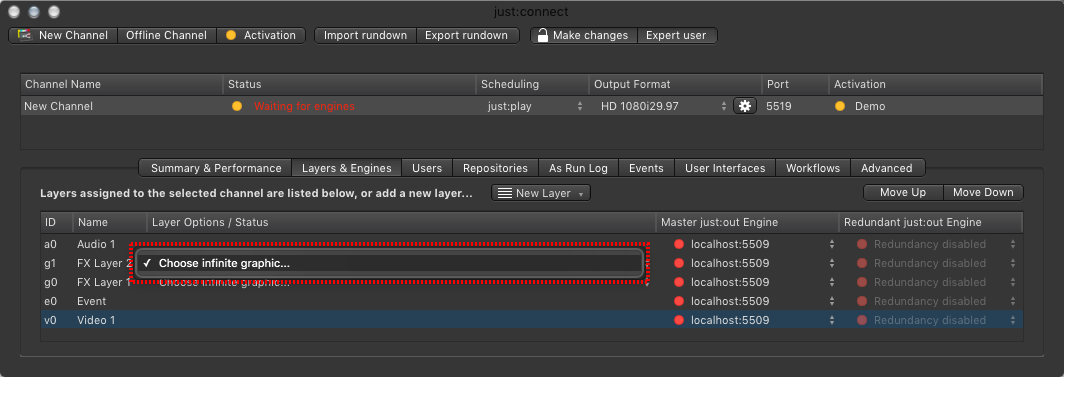Click the Layer Options / Status column header
The image size is (1084, 397).
pos(401,222)
